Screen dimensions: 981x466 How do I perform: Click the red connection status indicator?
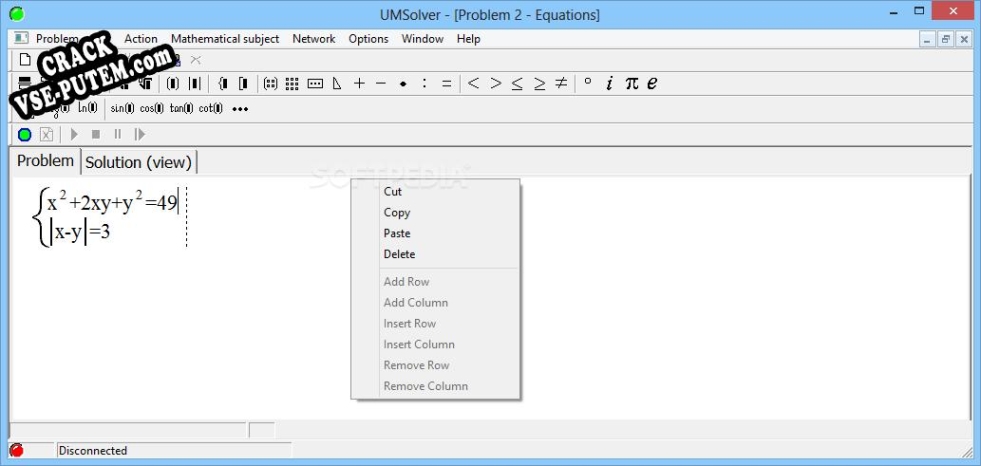click(16, 450)
